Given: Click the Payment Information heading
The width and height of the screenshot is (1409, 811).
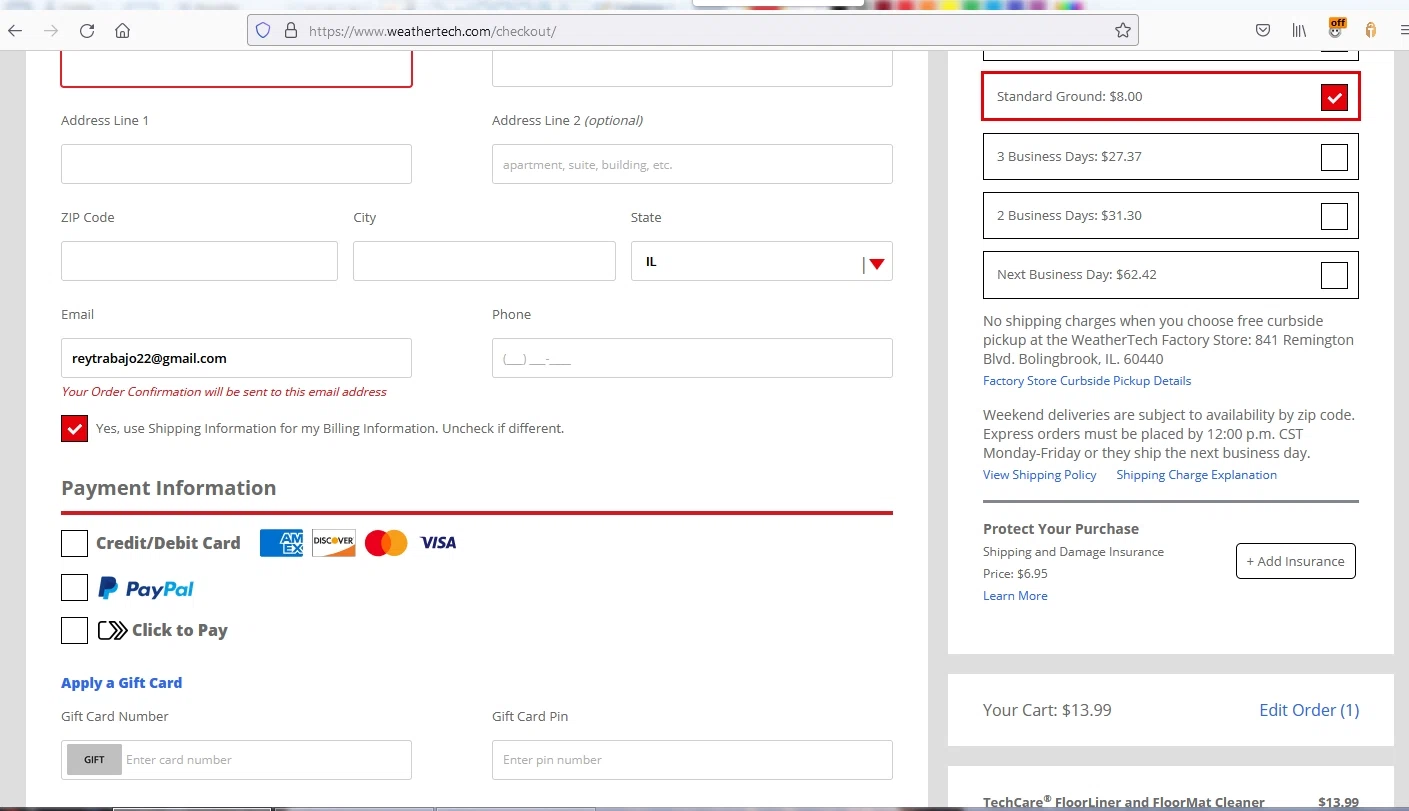Looking at the screenshot, I should tap(168, 488).
